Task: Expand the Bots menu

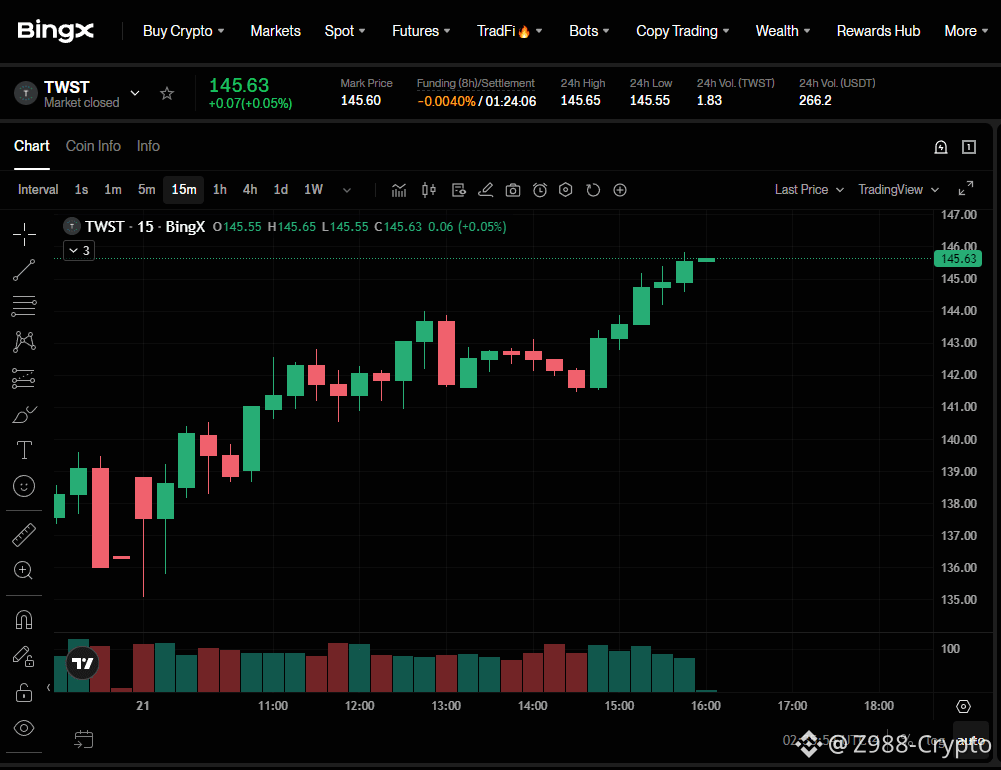Action: coord(589,31)
